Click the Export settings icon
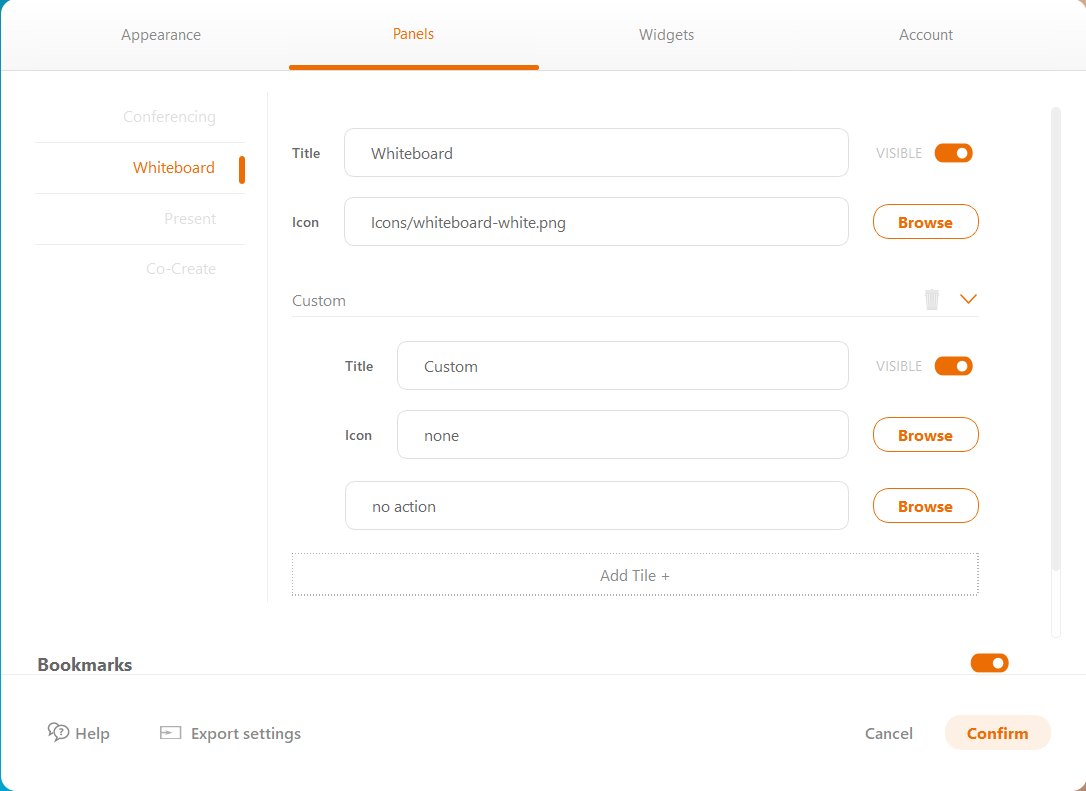 pos(170,733)
